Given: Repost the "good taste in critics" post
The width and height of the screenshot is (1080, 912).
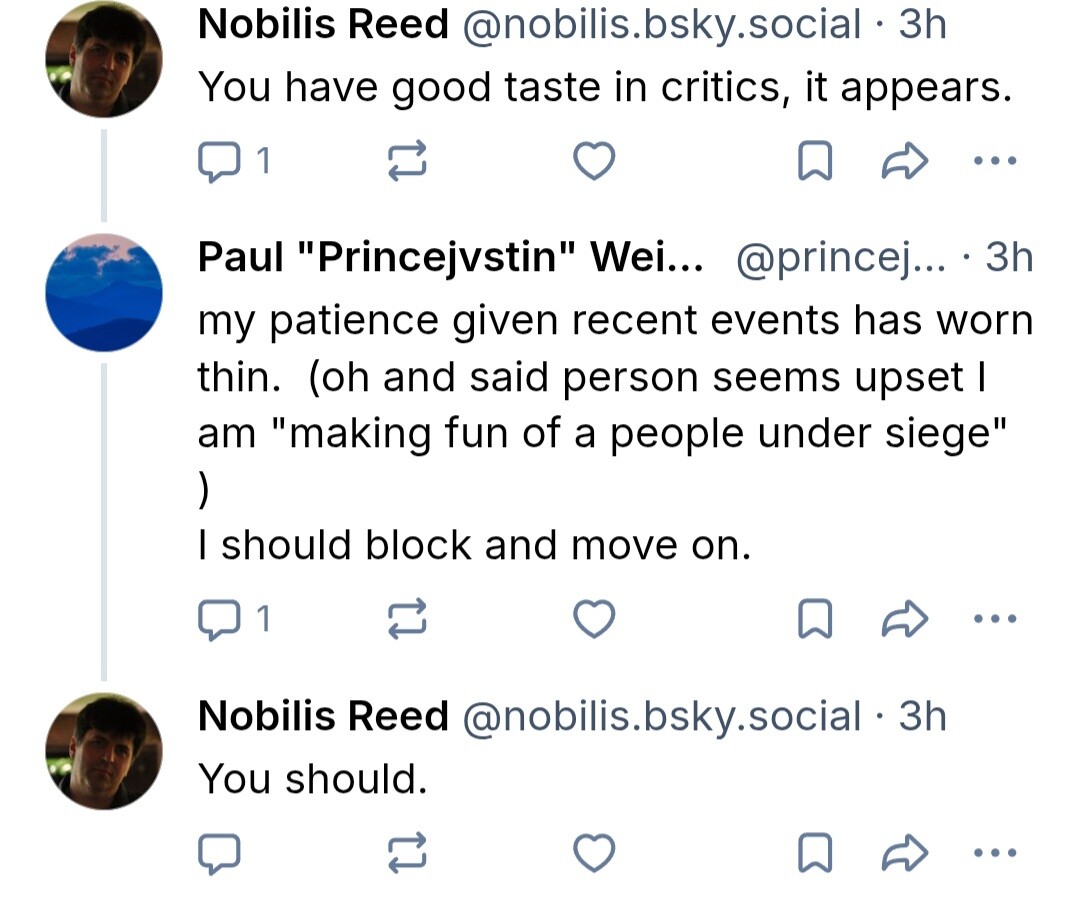Looking at the screenshot, I should coord(407,161).
